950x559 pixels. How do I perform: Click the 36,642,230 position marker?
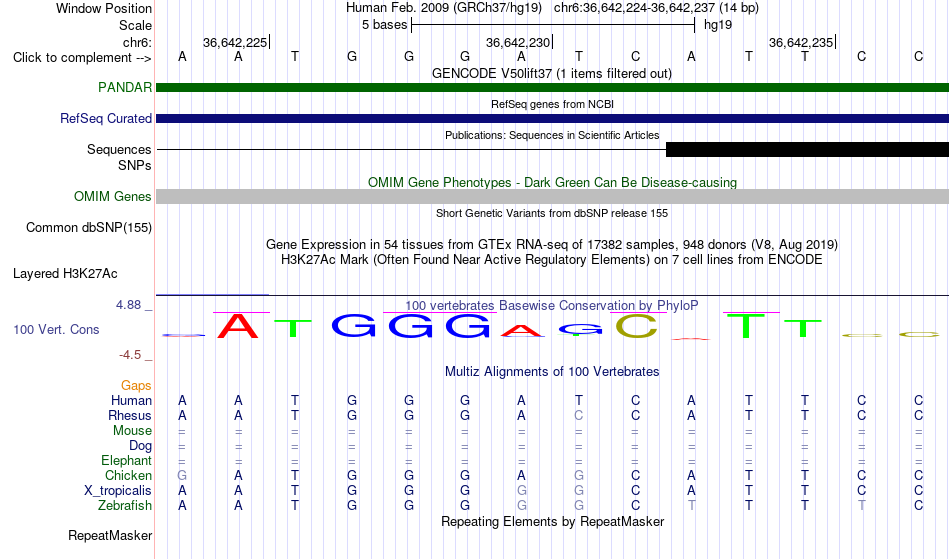519,42
